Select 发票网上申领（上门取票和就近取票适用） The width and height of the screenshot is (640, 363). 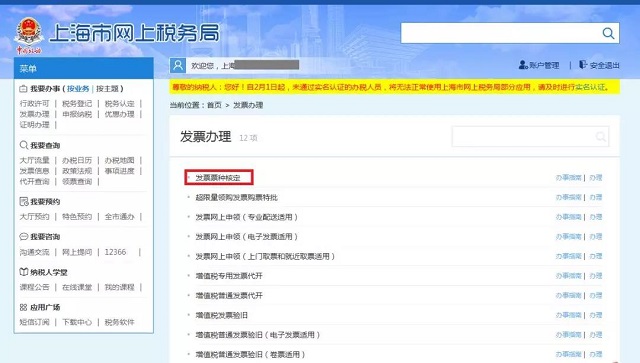(265, 256)
